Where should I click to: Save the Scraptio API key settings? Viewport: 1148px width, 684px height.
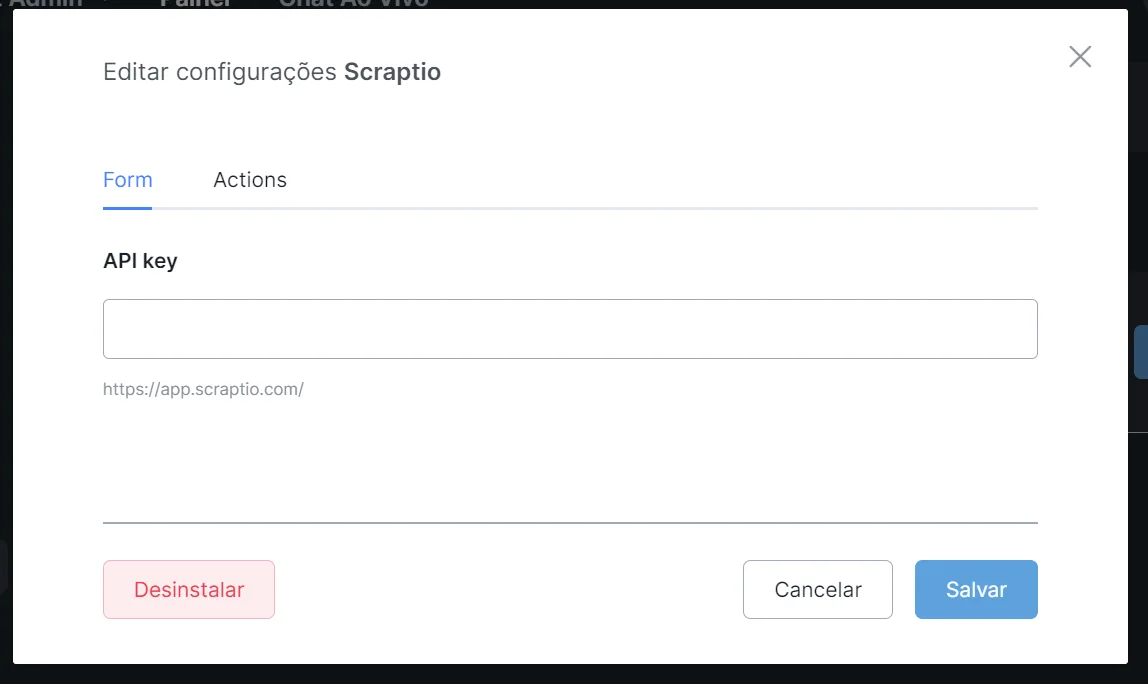coord(976,590)
